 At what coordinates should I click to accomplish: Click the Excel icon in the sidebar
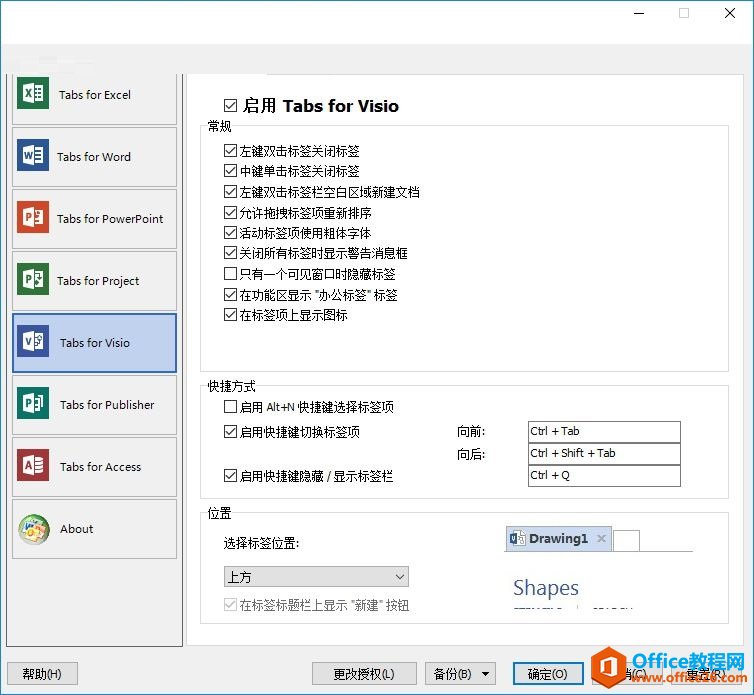[33, 93]
